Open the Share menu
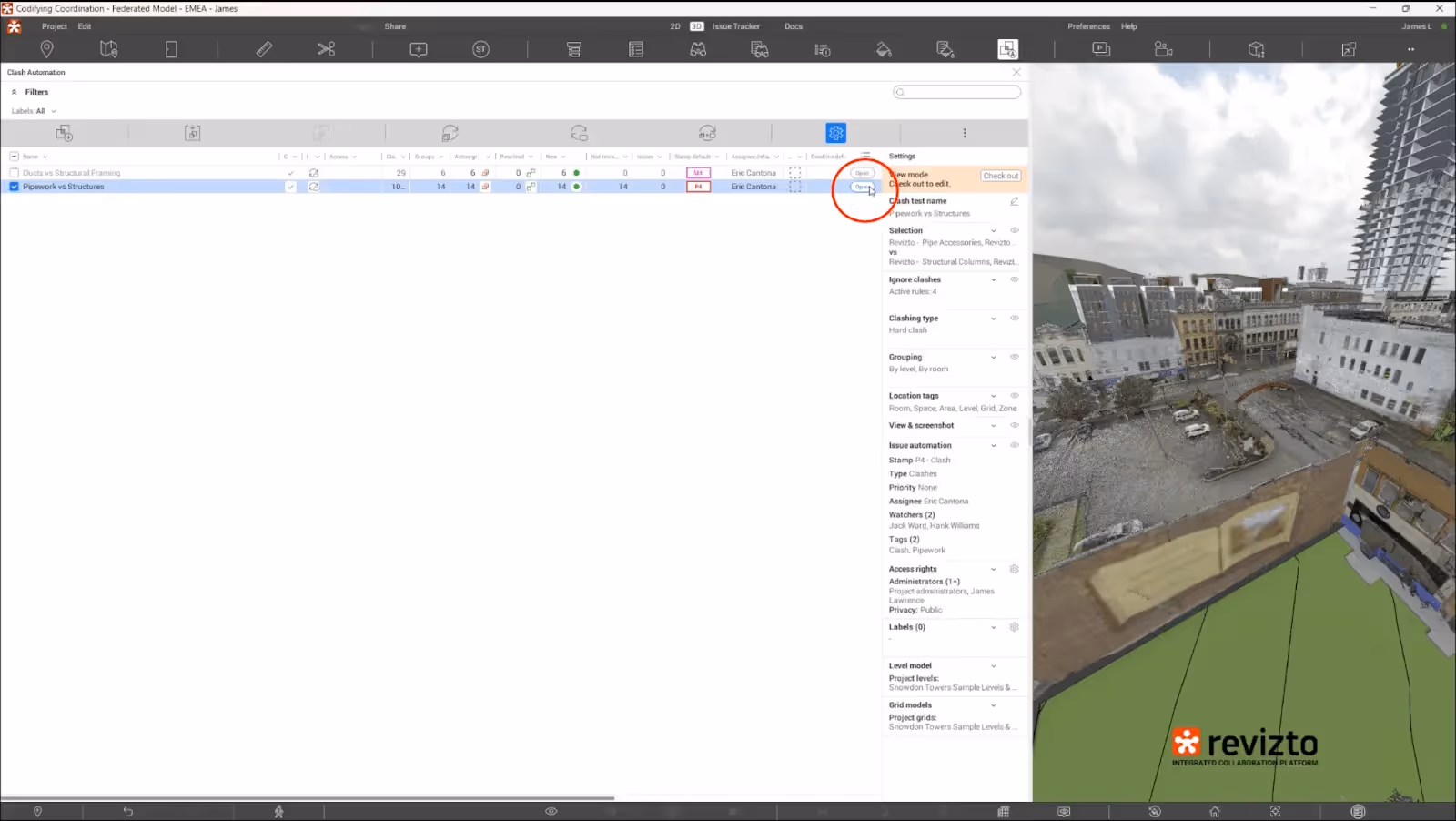This screenshot has width=1456, height=821. (395, 26)
